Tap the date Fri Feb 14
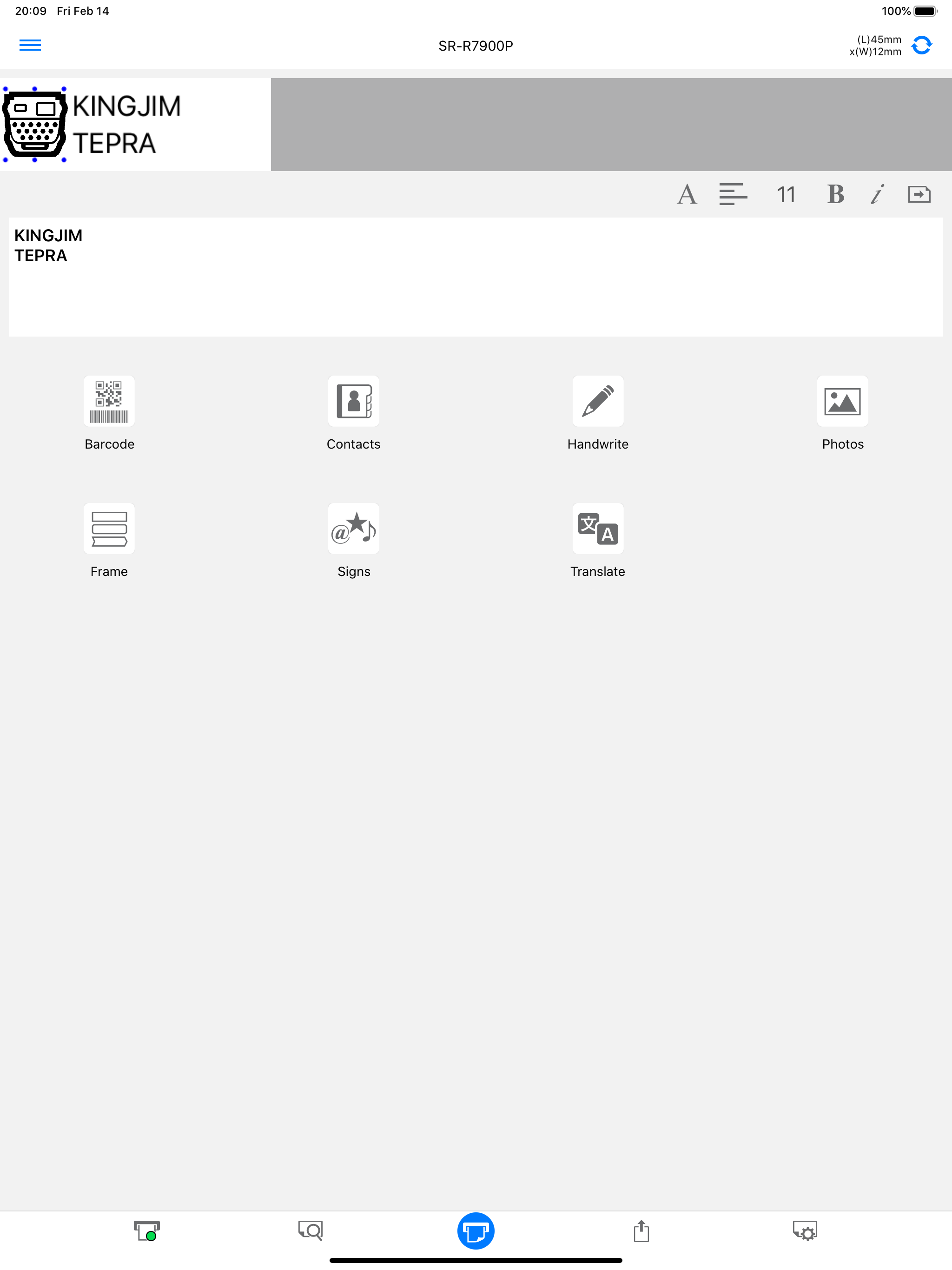 click(x=83, y=11)
